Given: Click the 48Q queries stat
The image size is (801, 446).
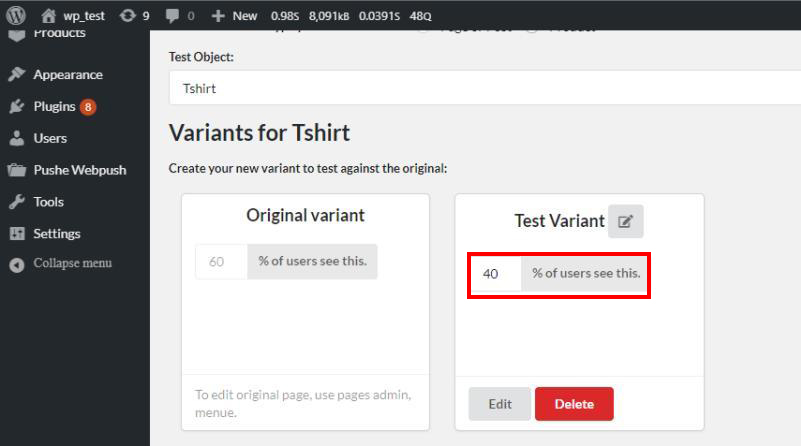Looking at the screenshot, I should (x=420, y=16).
